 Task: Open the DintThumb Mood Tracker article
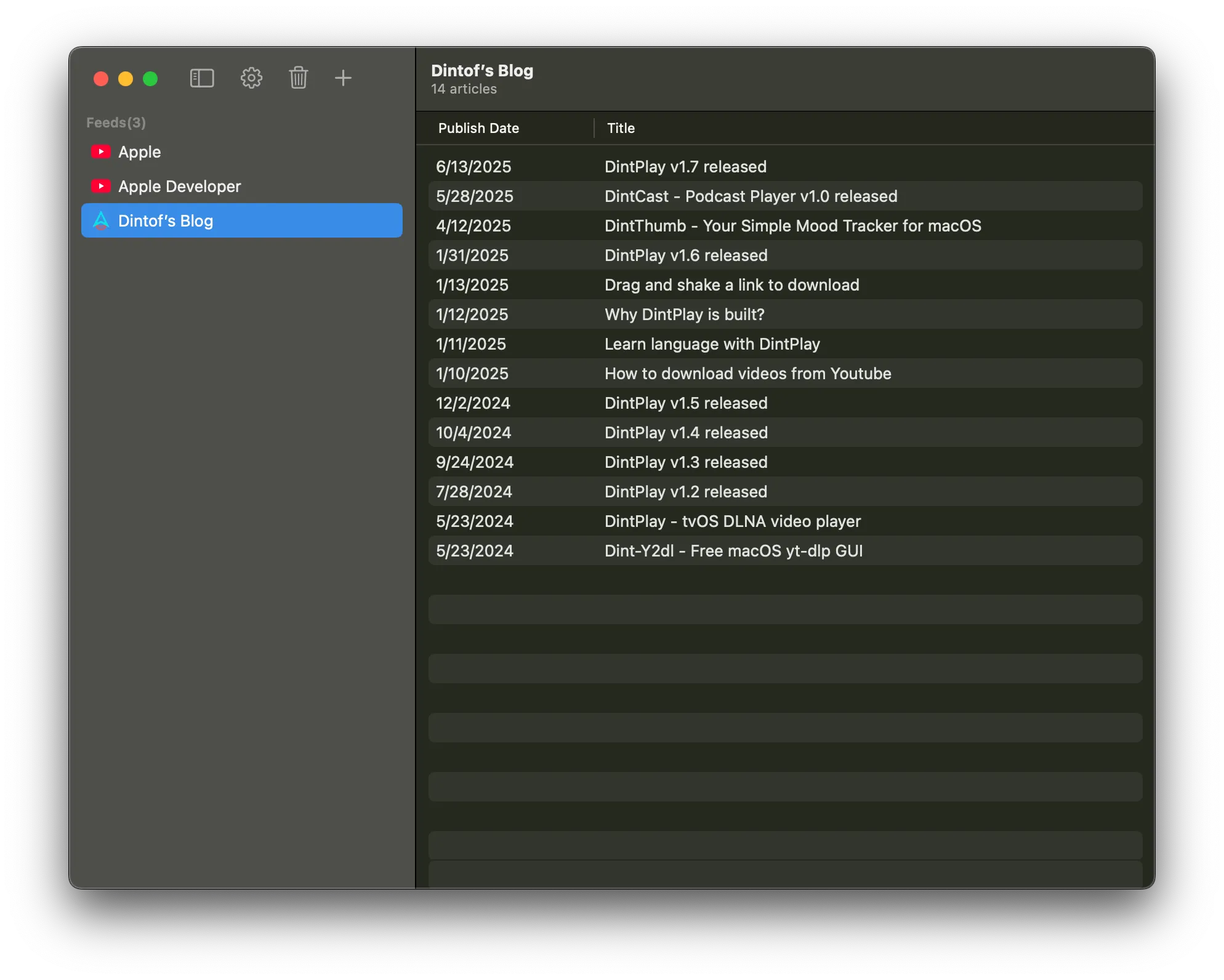click(x=793, y=226)
